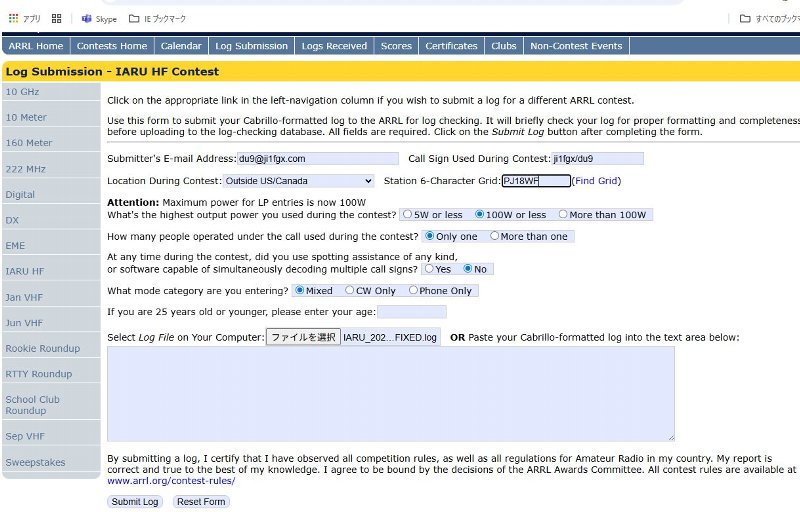
Task: Select 160 Meter contest in sidebar
Action: (29, 143)
